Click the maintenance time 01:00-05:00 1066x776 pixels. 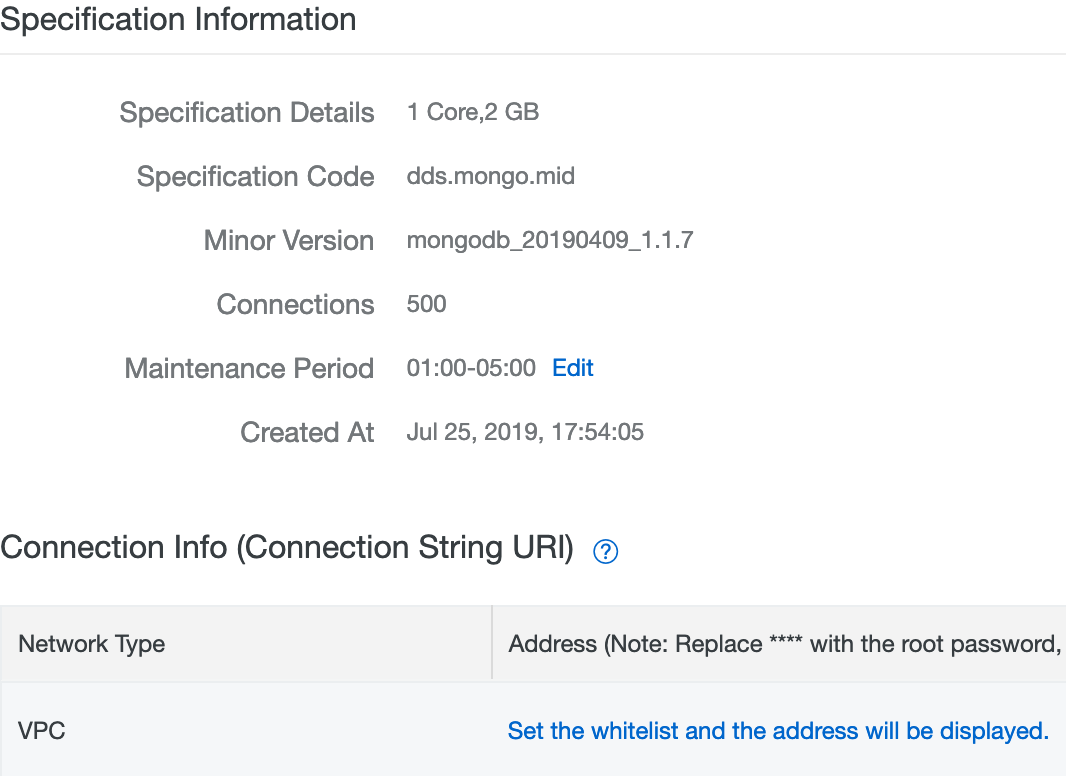[471, 368]
